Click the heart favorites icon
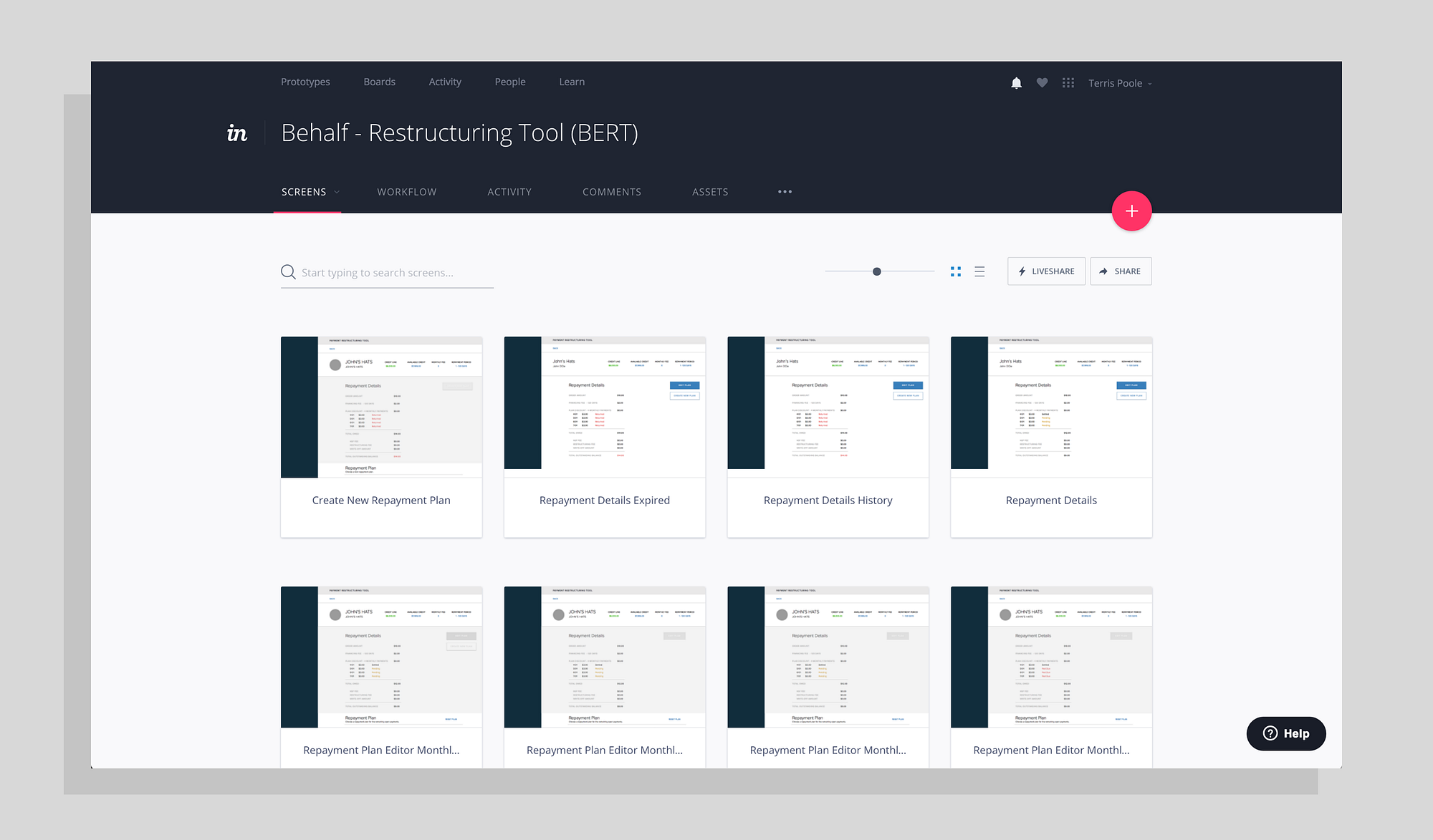The width and height of the screenshot is (1433, 840). [x=1042, y=83]
